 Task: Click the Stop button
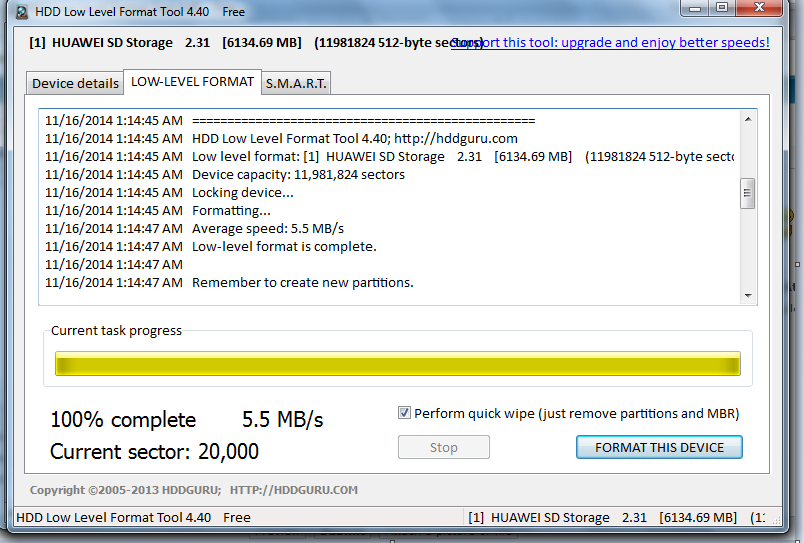pyautogui.click(x=444, y=447)
